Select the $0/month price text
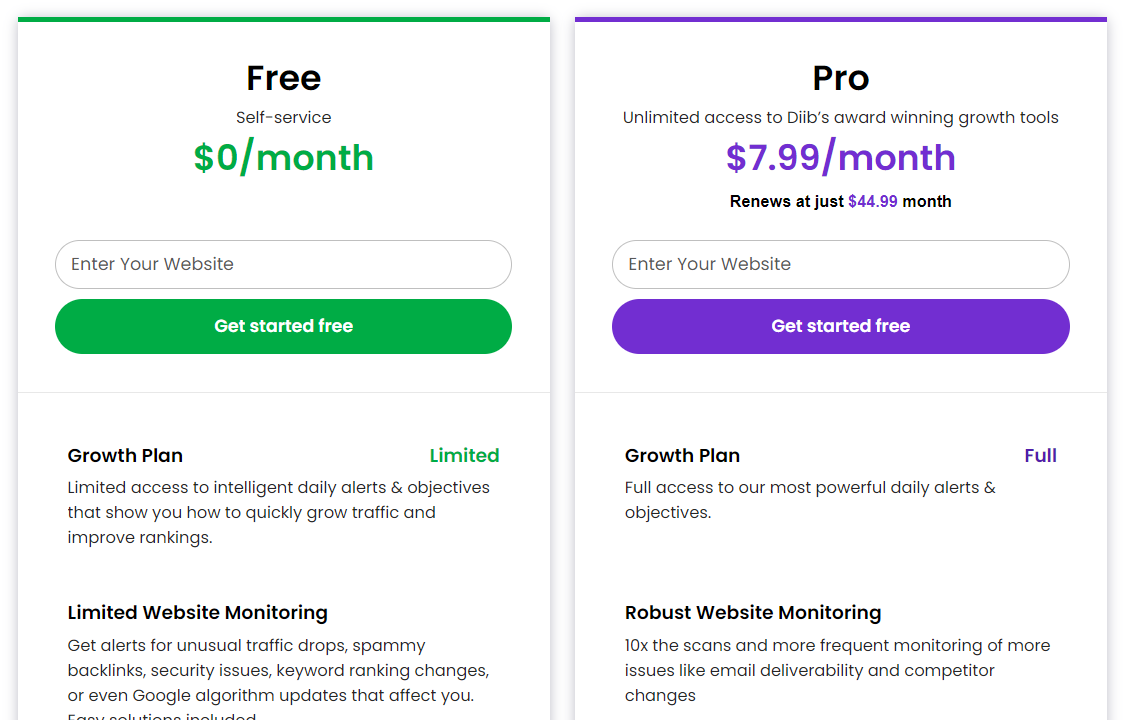Image resolution: width=1126 pixels, height=720 pixels. pyautogui.click(x=283, y=158)
